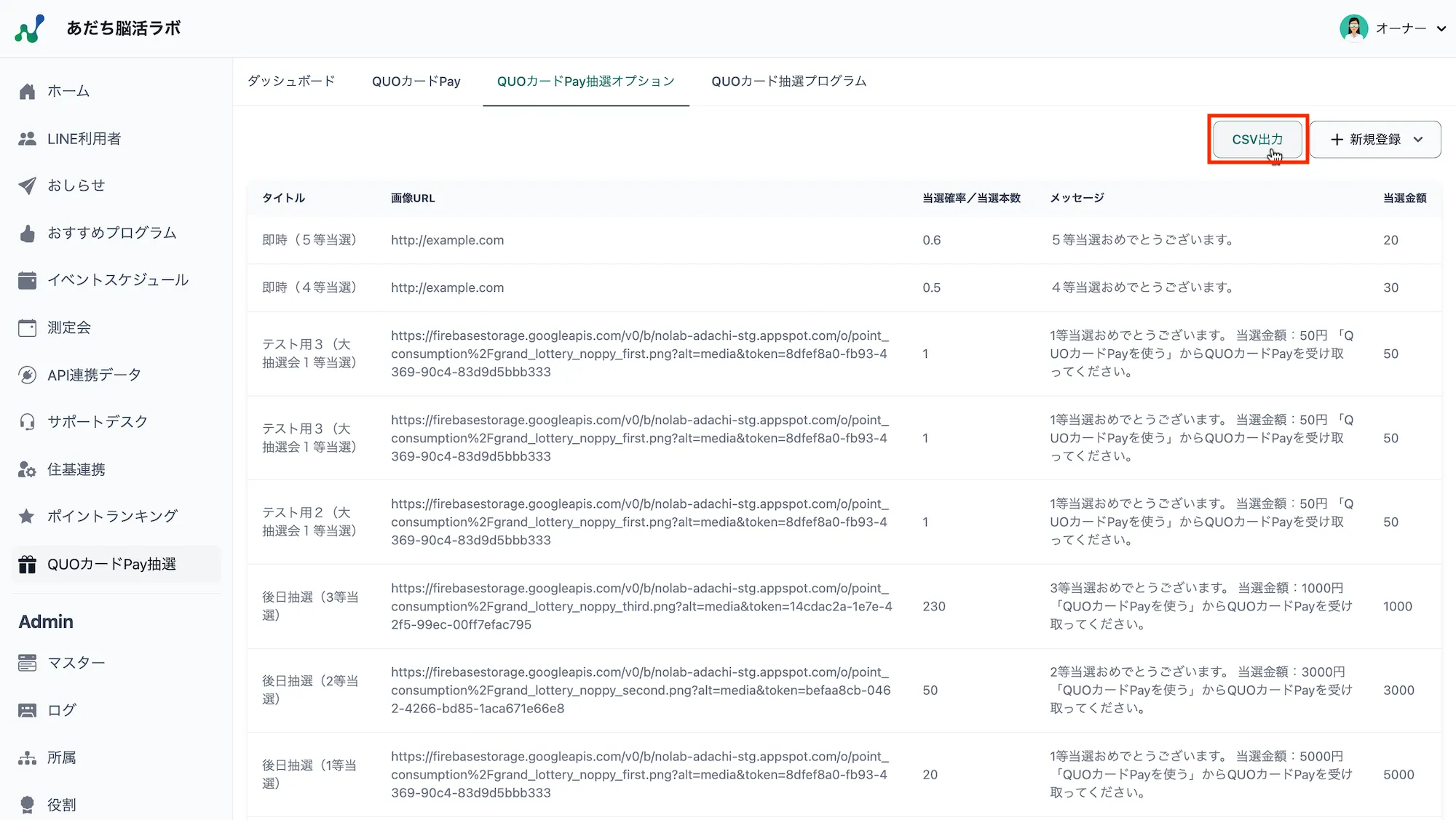This screenshot has height=820, width=1456.
Task: Switch to the ダッシュボード tab
Action: [291, 81]
